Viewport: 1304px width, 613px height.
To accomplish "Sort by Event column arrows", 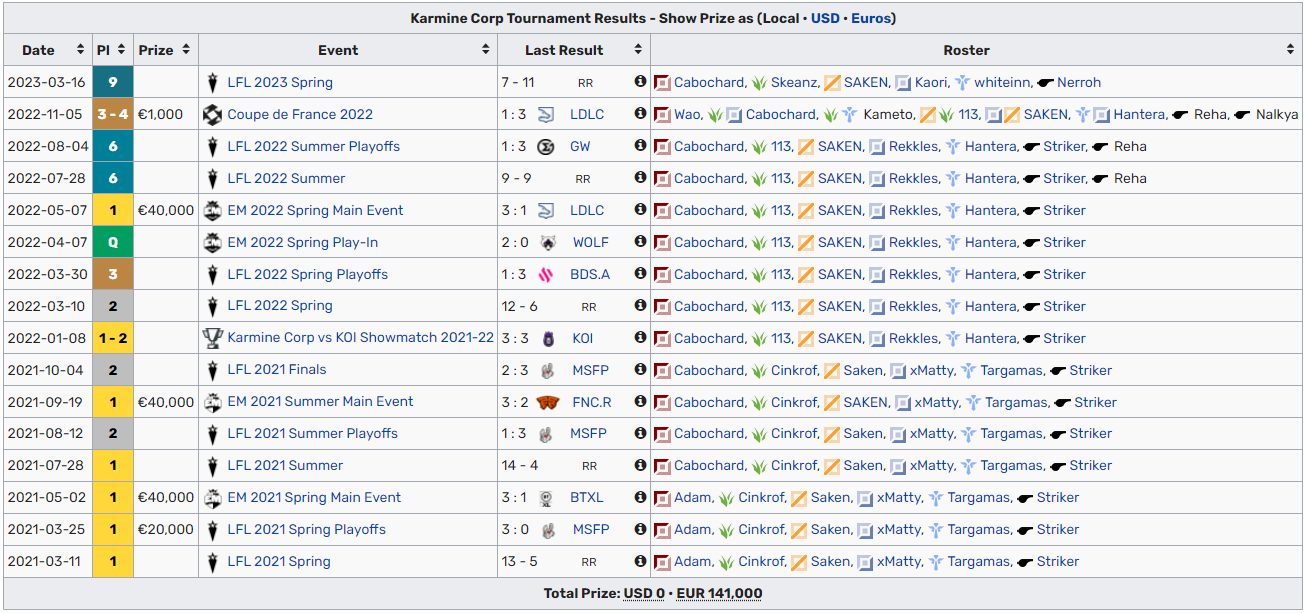I will pos(486,50).
